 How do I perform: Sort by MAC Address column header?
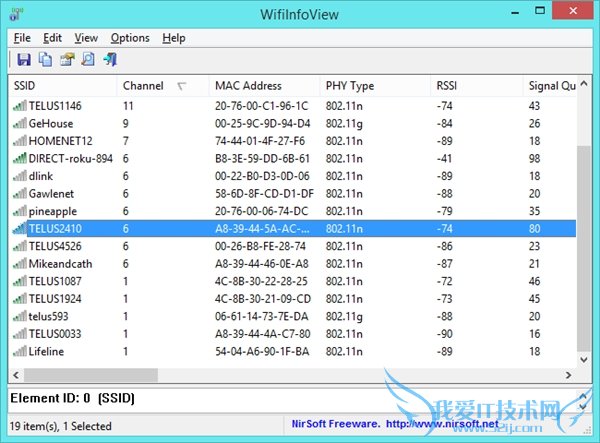point(264,86)
